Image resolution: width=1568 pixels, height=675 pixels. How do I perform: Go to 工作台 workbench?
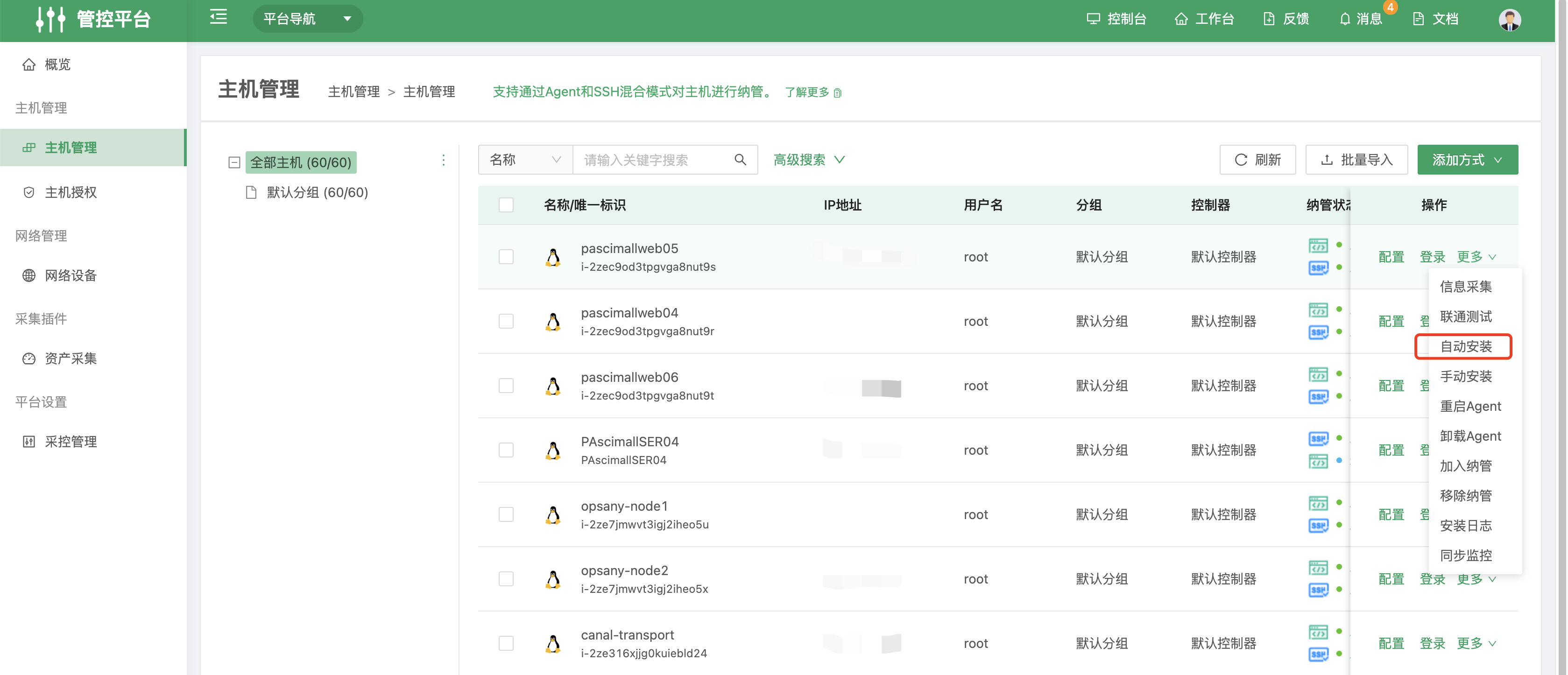[x=1204, y=19]
